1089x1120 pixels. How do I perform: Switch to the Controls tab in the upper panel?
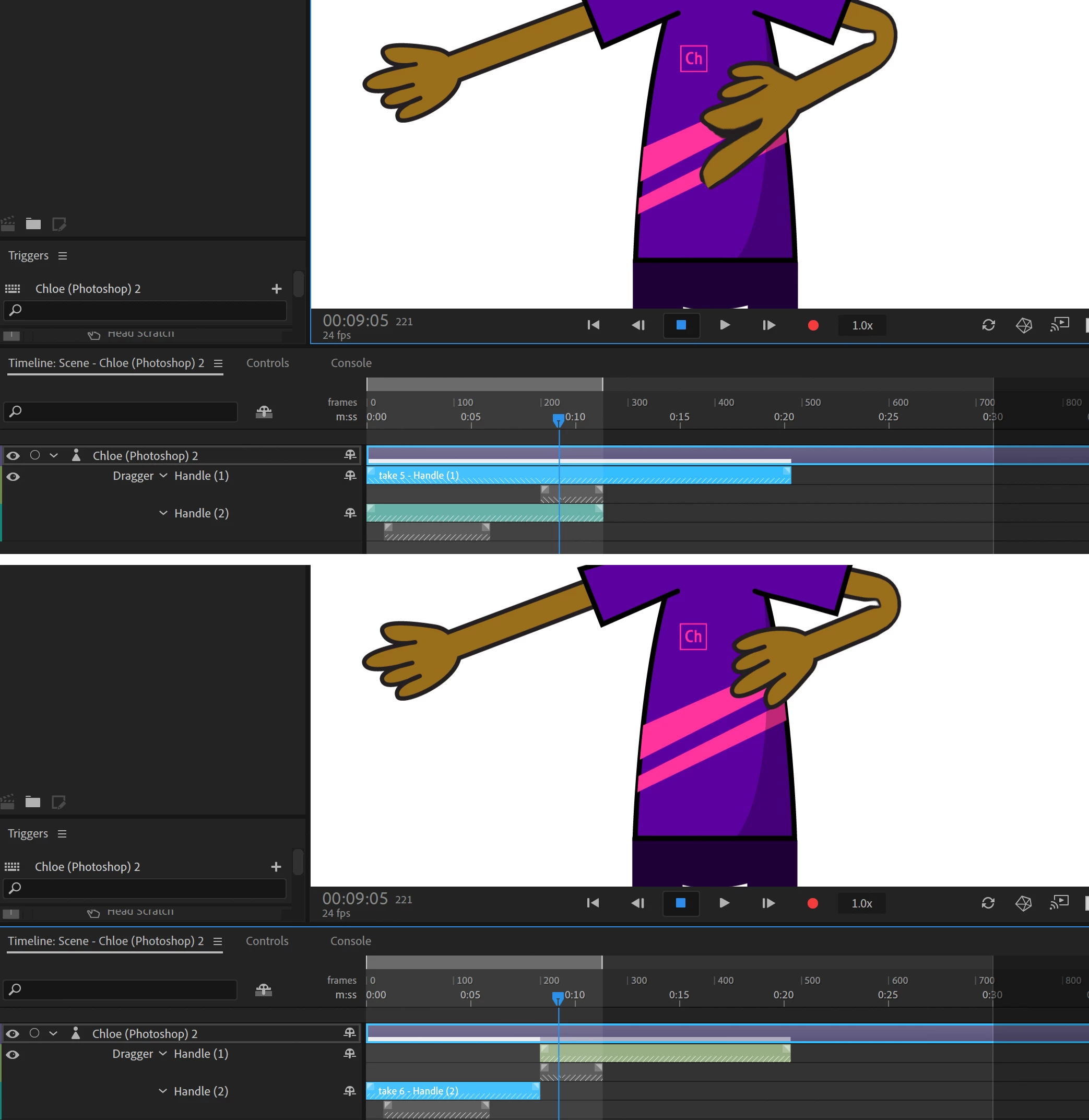tap(267, 363)
